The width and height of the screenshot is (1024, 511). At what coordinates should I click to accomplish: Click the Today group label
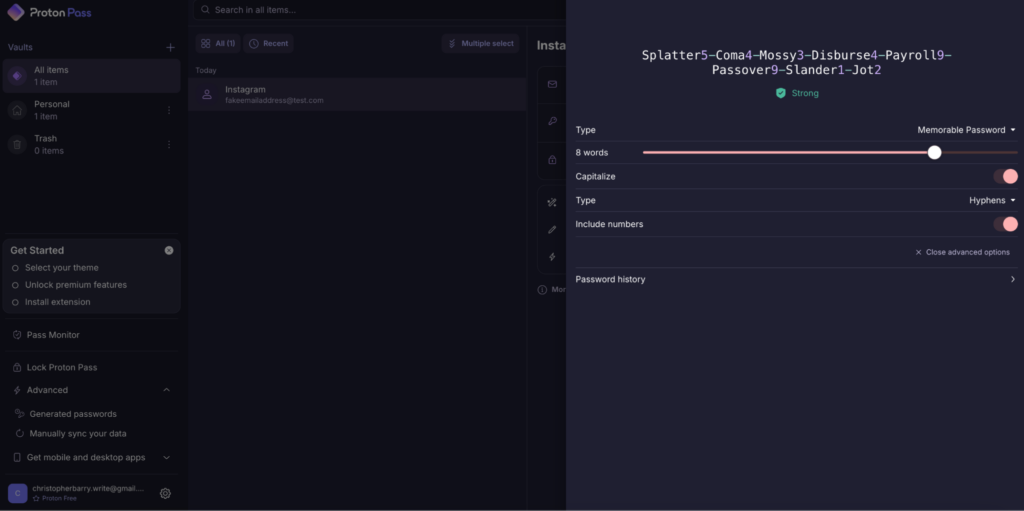pyautogui.click(x=206, y=70)
